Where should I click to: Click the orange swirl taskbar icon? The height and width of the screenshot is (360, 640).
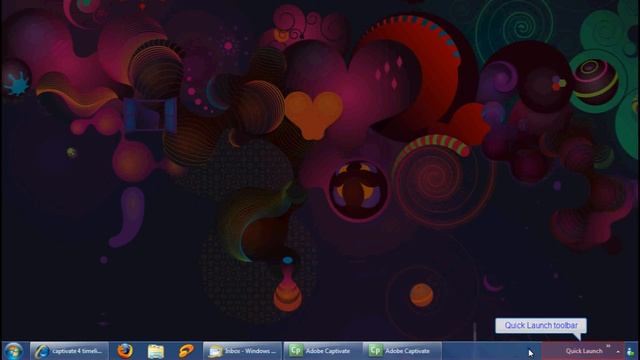tap(187, 351)
